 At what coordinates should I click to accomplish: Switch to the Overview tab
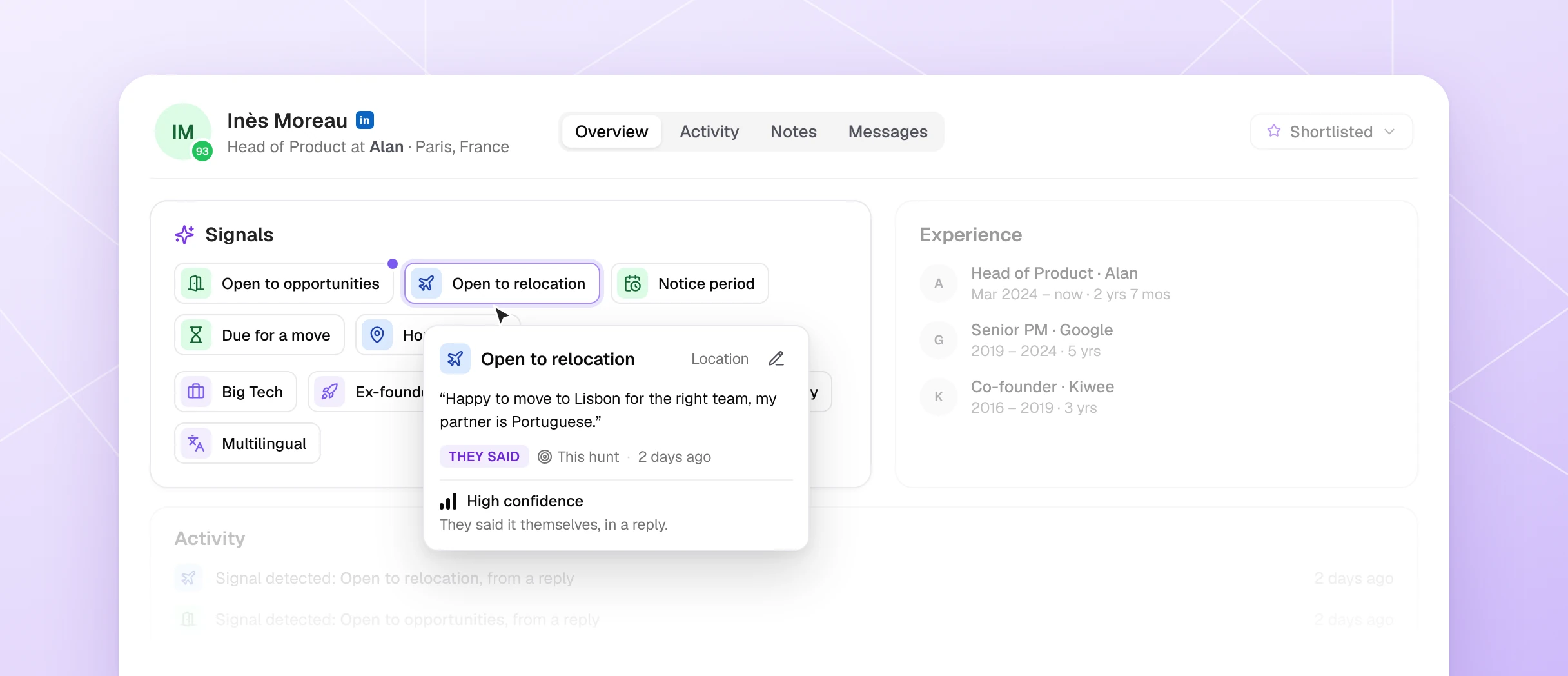tap(611, 132)
